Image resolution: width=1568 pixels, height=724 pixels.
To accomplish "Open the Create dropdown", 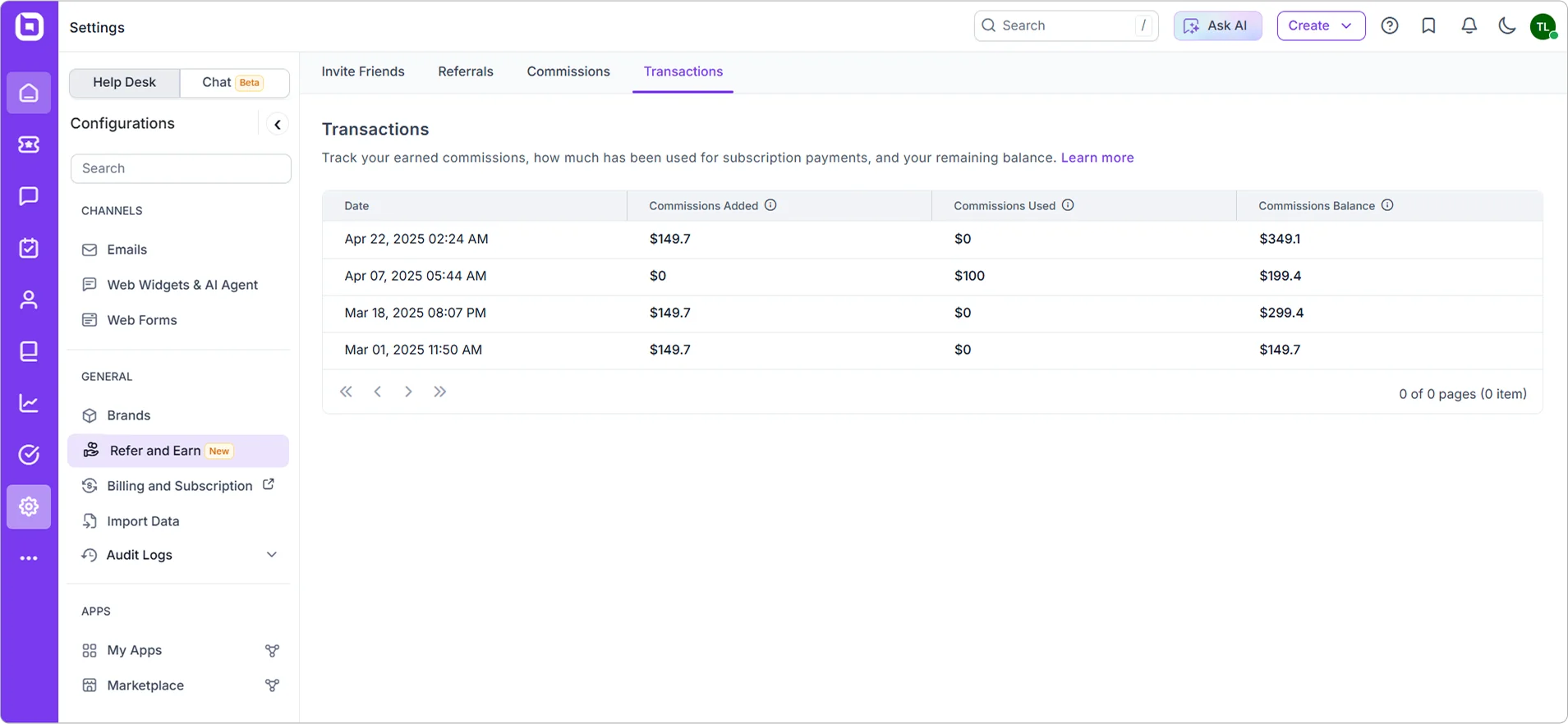I will [x=1321, y=25].
